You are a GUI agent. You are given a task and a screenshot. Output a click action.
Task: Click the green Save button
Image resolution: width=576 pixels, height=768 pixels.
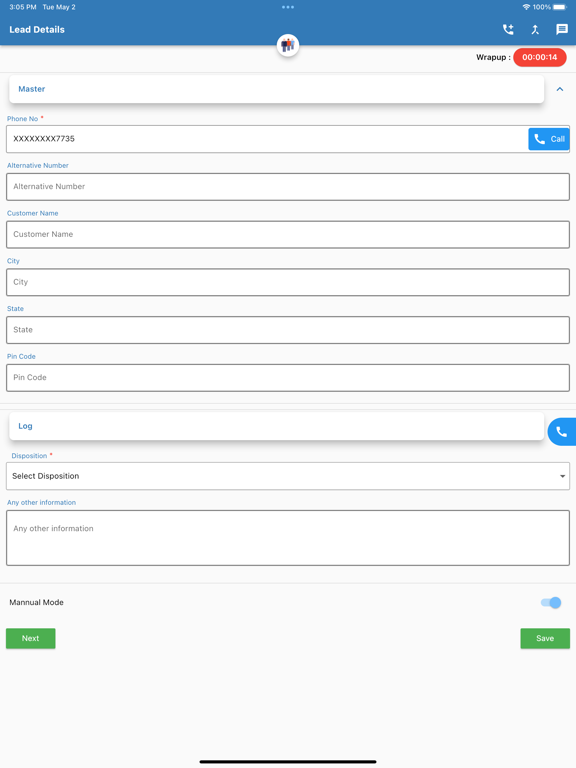pyautogui.click(x=545, y=638)
